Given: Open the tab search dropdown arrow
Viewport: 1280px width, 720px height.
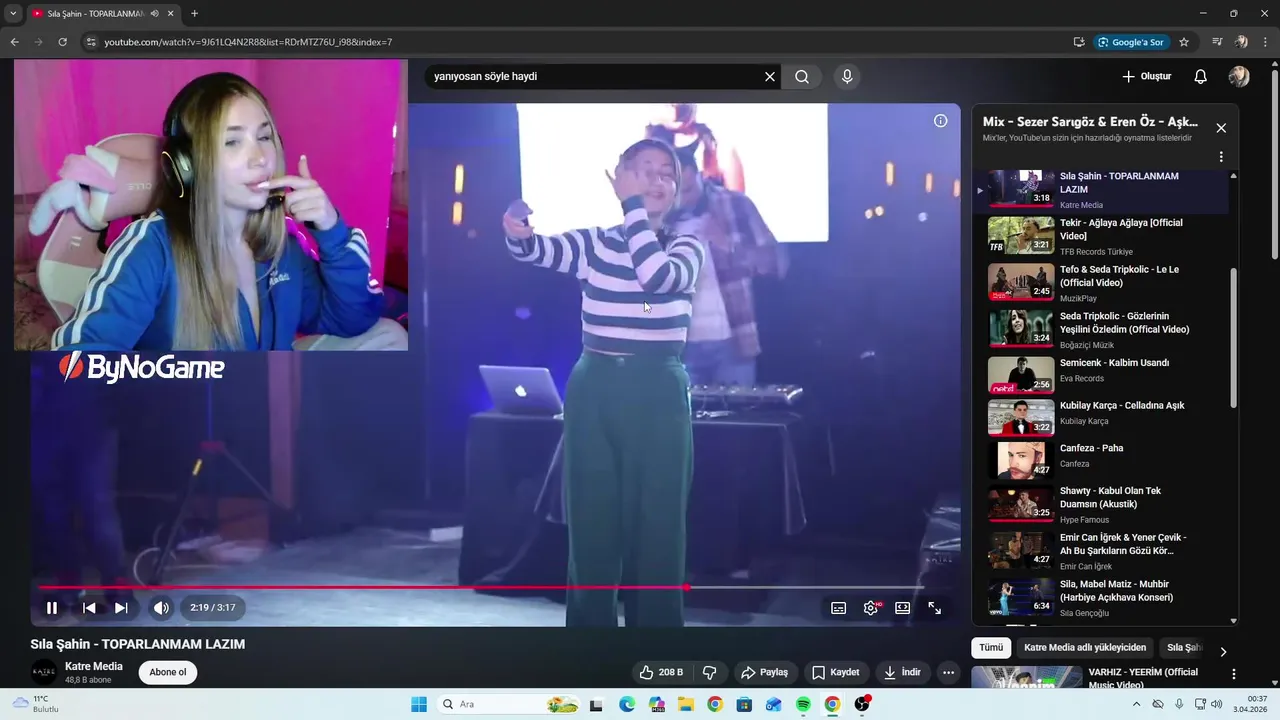Looking at the screenshot, I should point(13,13).
